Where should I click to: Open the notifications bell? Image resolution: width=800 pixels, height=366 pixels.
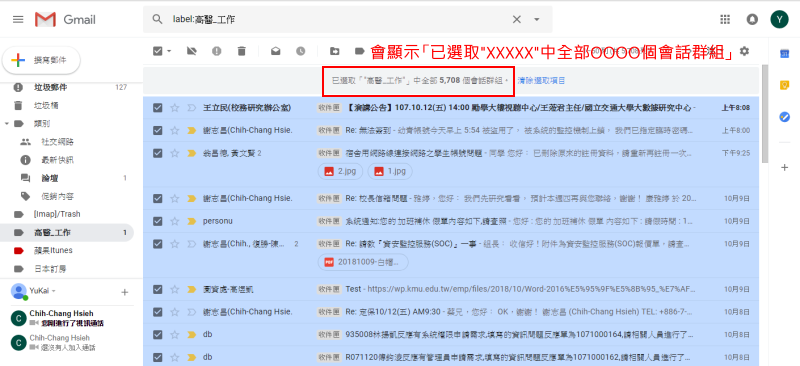point(752,19)
